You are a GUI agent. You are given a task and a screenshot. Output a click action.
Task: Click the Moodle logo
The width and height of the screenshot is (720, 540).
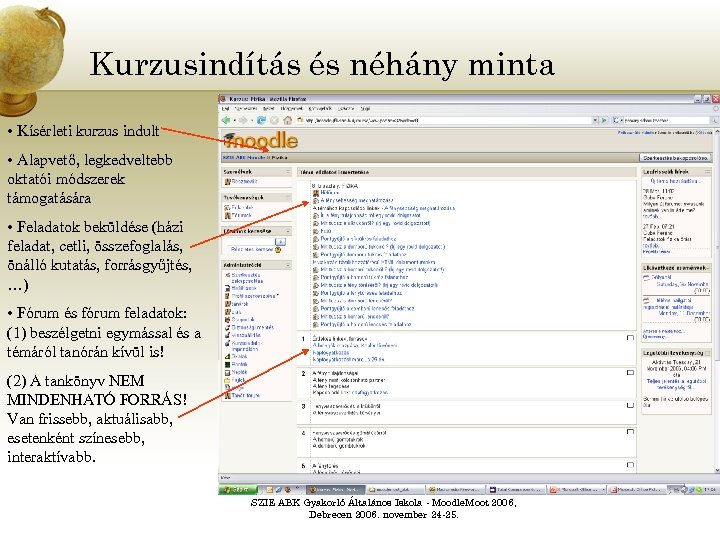[x=261, y=141]
